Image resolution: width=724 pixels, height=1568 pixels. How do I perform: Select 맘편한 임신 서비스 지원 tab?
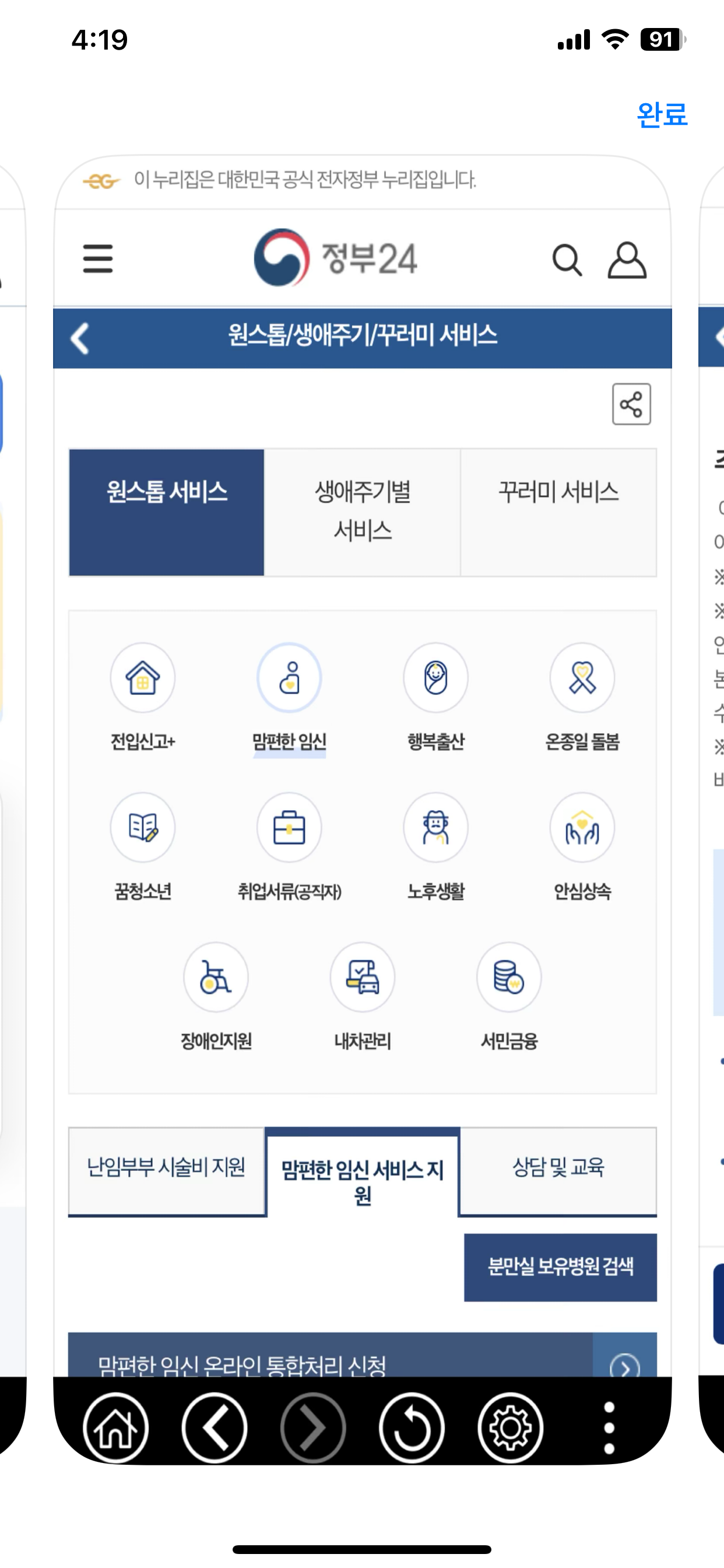[363, 1172]
